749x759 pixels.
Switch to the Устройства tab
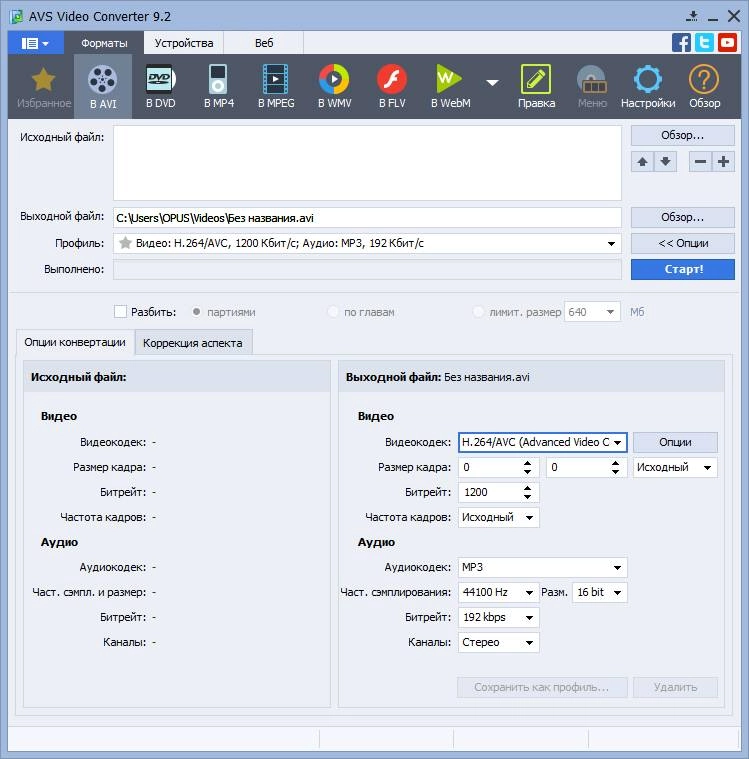tap(183, 43)
